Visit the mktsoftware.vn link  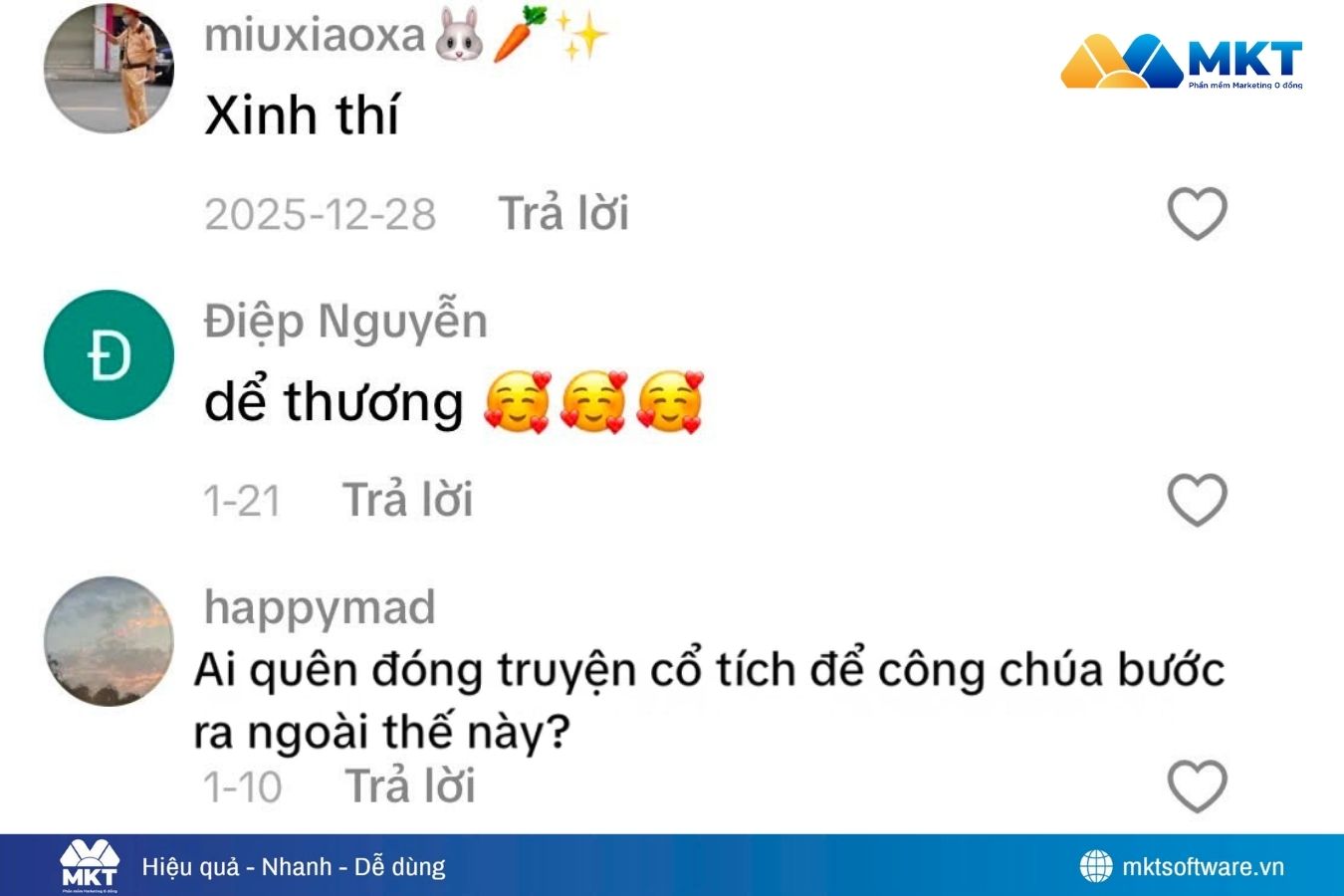pyautogui.click(x=1203, y=867)
